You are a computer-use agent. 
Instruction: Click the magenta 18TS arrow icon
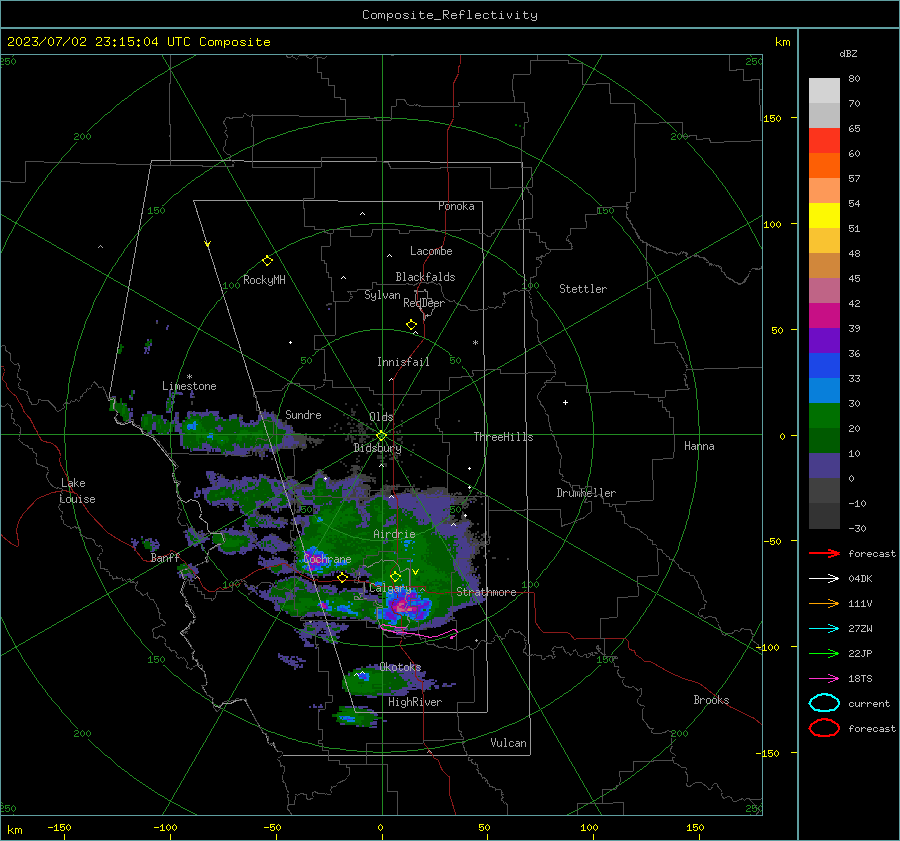coord(824,679)
